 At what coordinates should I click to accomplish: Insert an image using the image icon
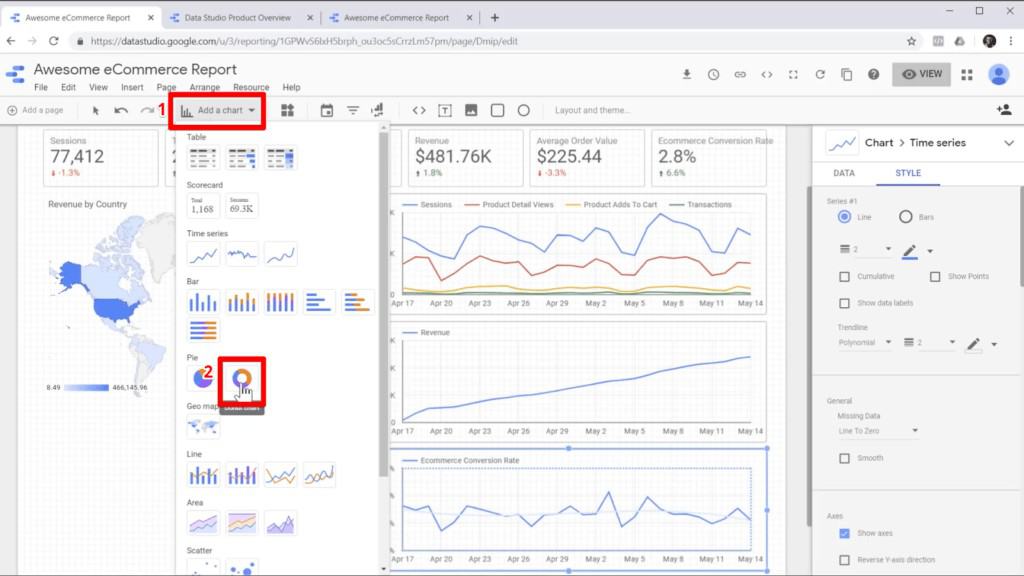coord(471,110)
